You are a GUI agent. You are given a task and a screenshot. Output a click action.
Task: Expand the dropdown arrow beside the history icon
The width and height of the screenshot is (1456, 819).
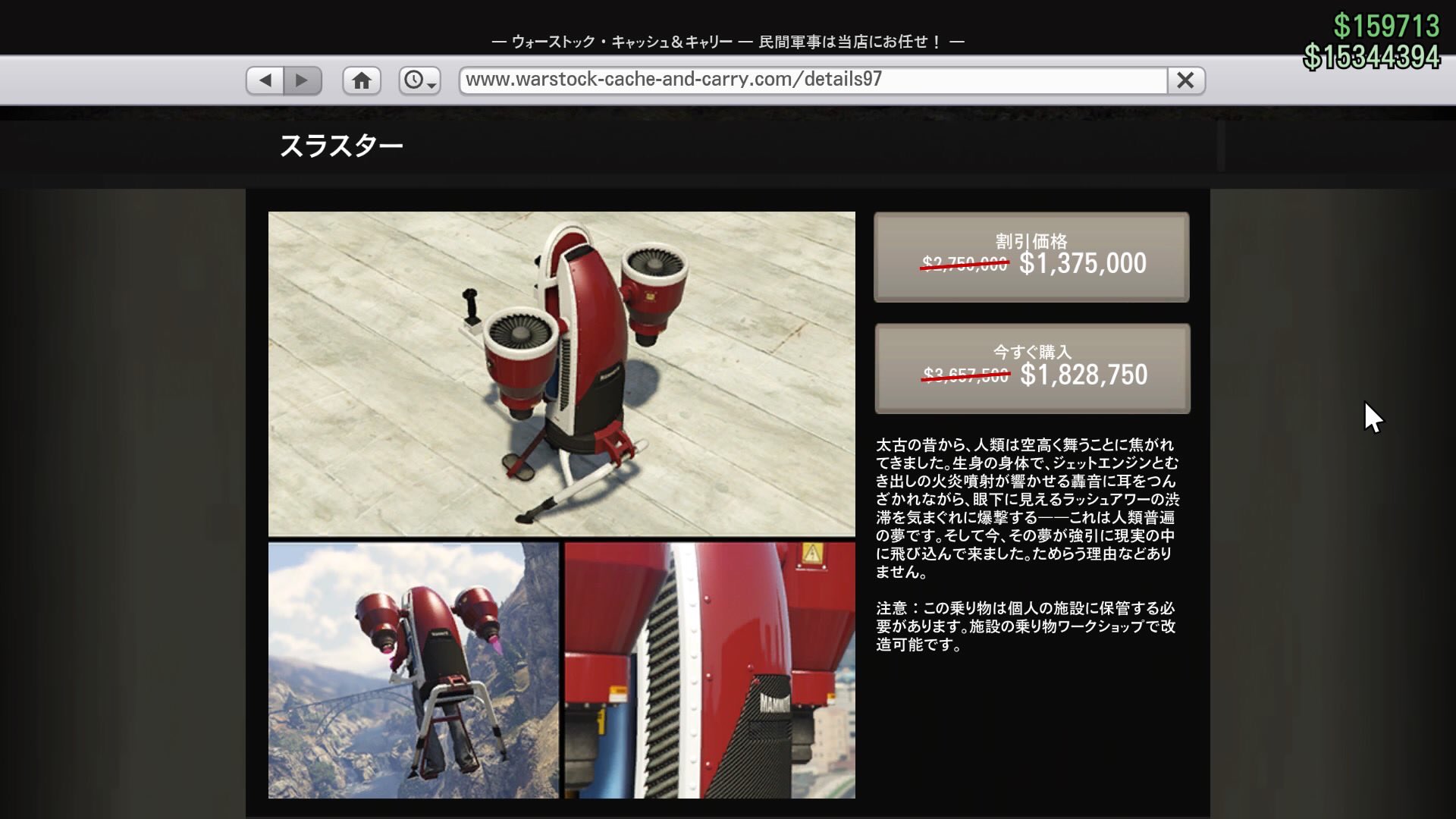[x=432, y=85]
